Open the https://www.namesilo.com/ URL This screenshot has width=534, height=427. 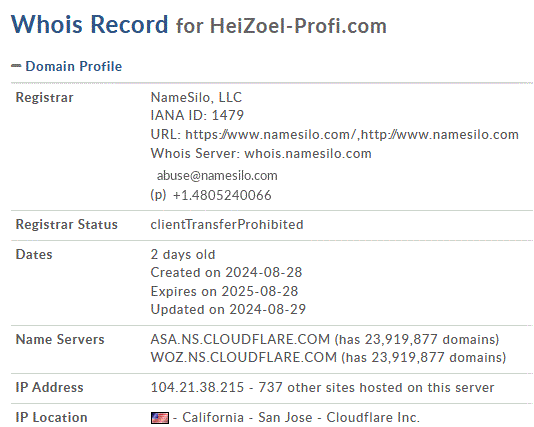click(270, 135)
